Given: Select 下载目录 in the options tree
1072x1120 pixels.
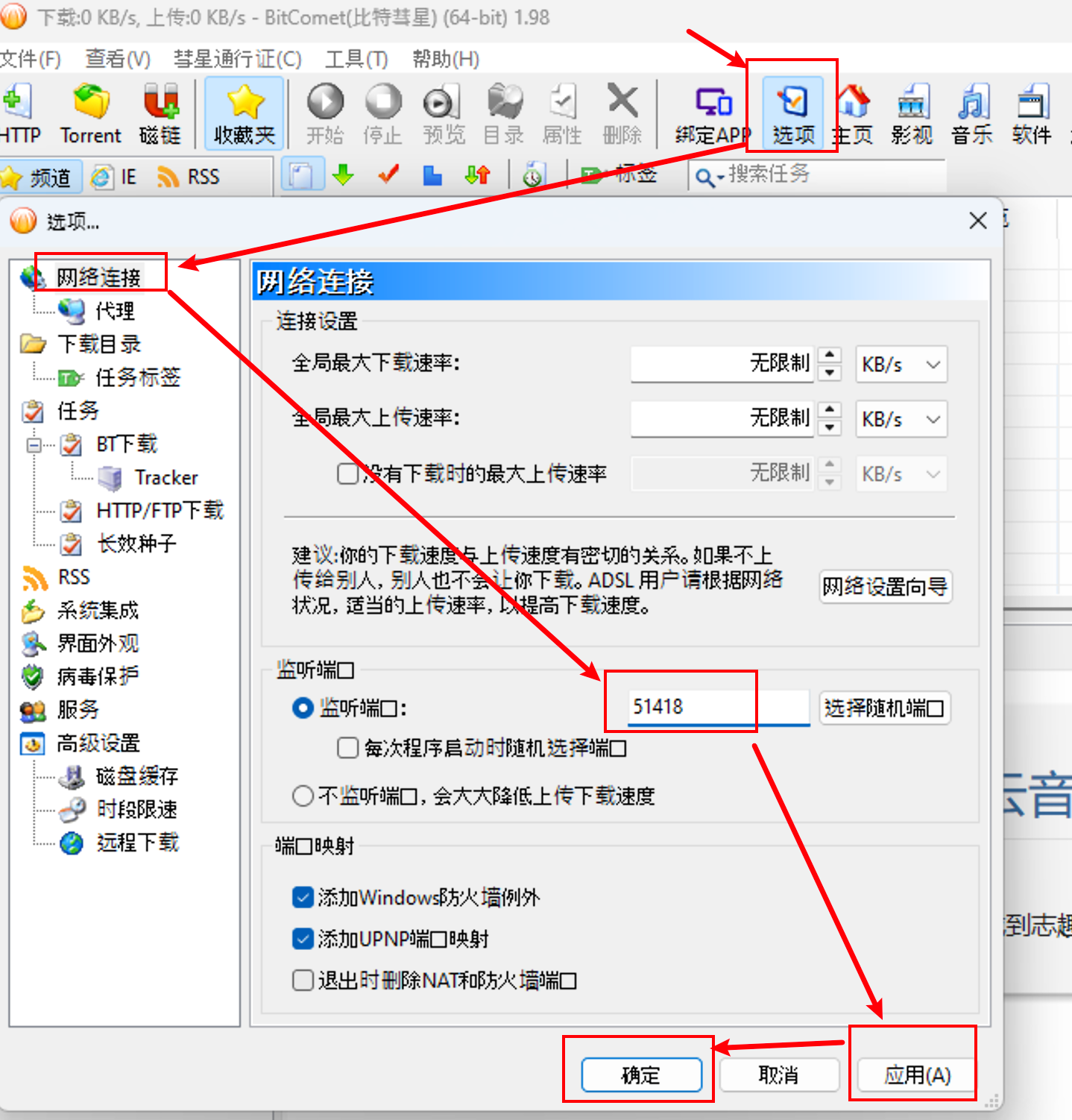Looking at the screenshot, I should (x=99, y=344).
